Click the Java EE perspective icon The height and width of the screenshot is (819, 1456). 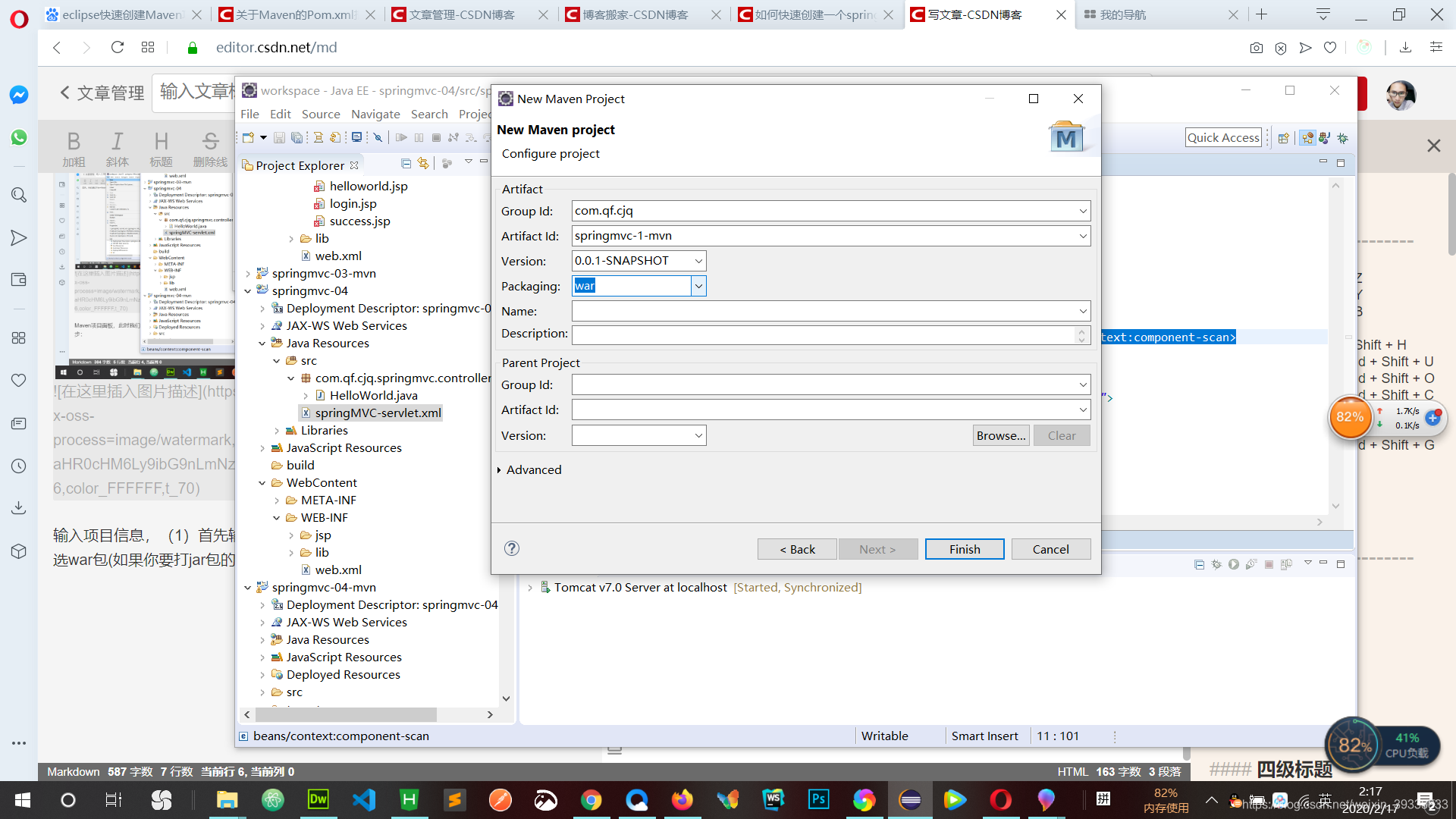pos(1307,138)
